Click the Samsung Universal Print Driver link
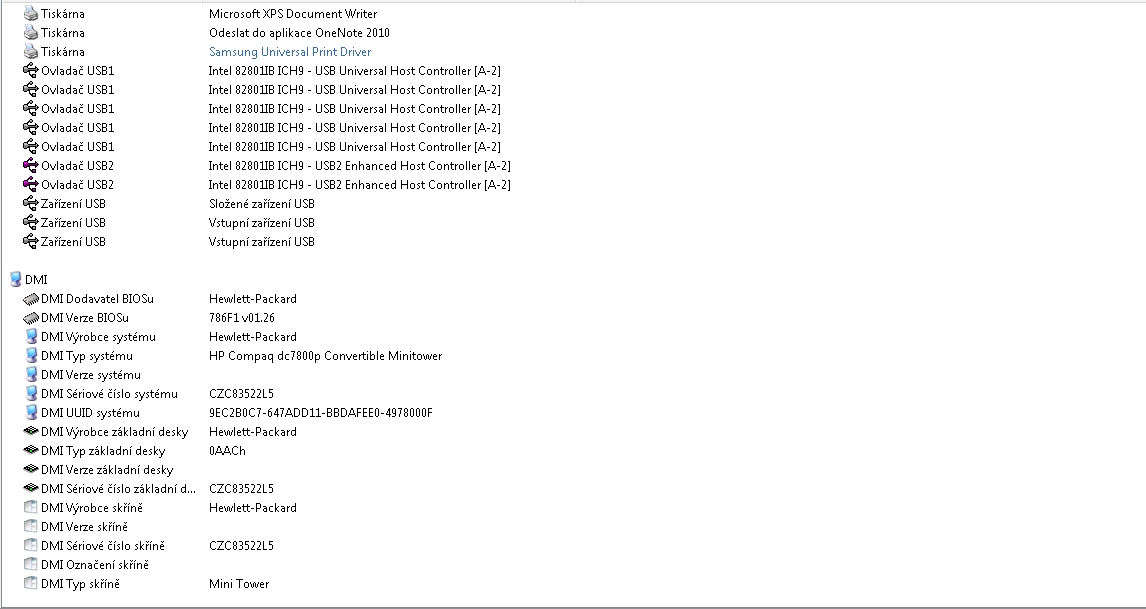1146x609 pixels. 289,52
